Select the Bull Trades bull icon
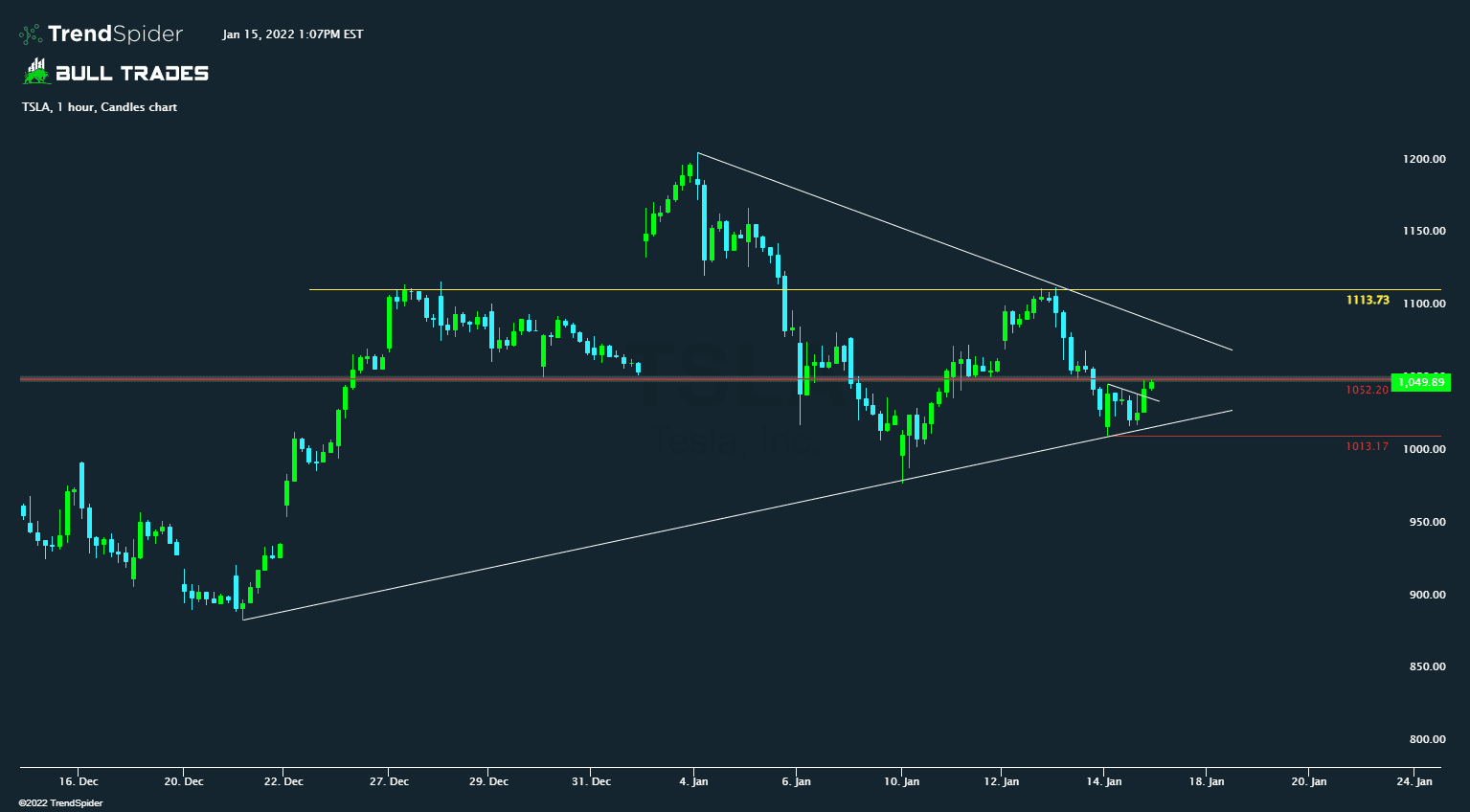This screenshot has width=1470, height=812. (x=34, y=71)
